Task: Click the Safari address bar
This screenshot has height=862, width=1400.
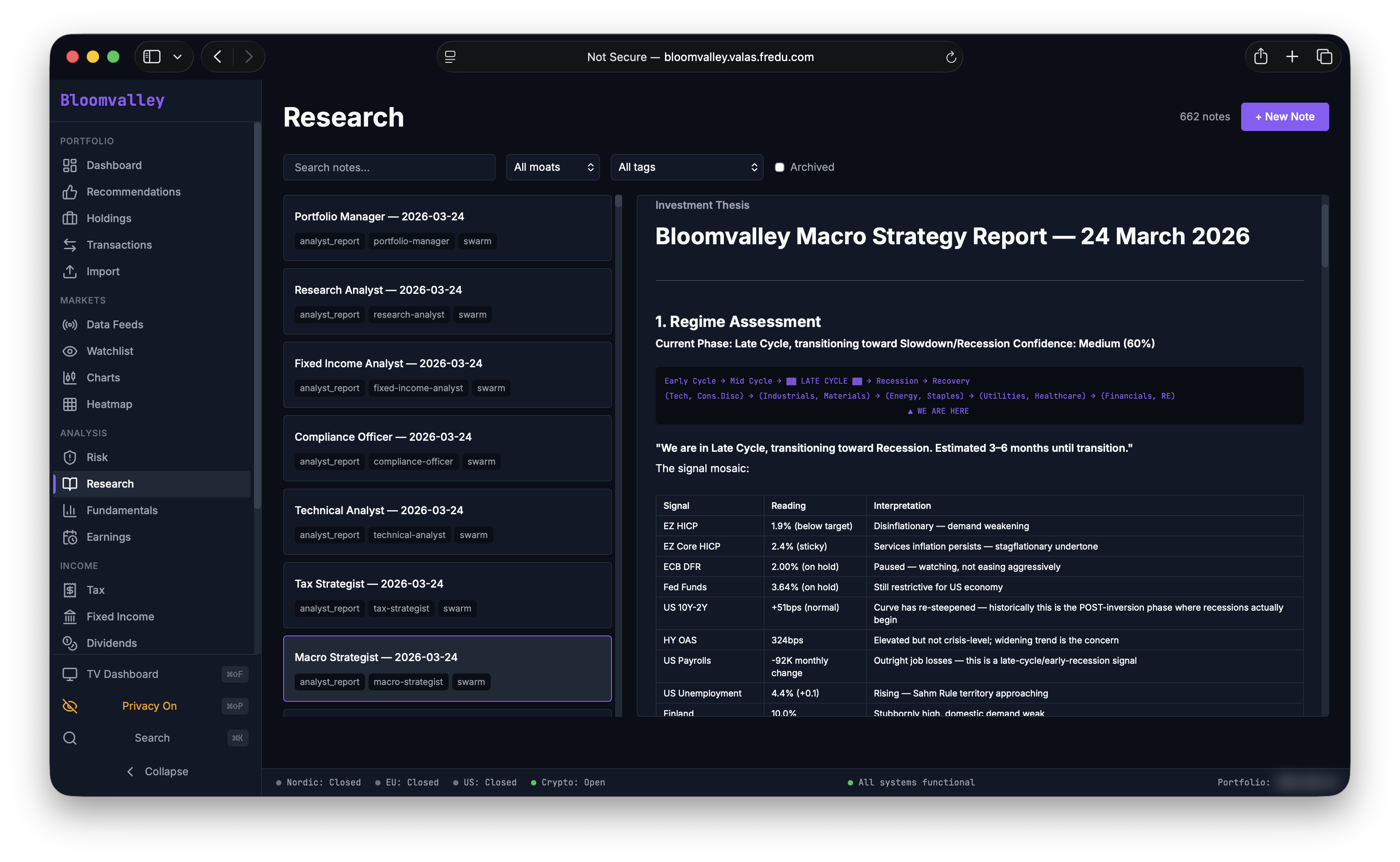Action: pos(700,57)
